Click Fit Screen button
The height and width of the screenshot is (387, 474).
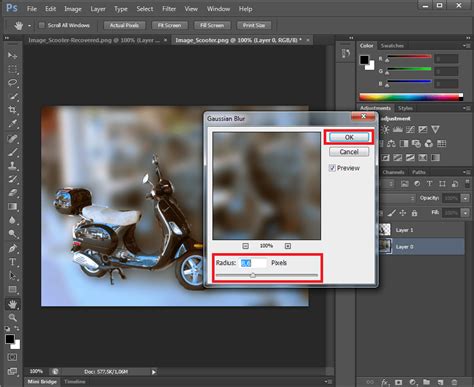click(169, 25)
